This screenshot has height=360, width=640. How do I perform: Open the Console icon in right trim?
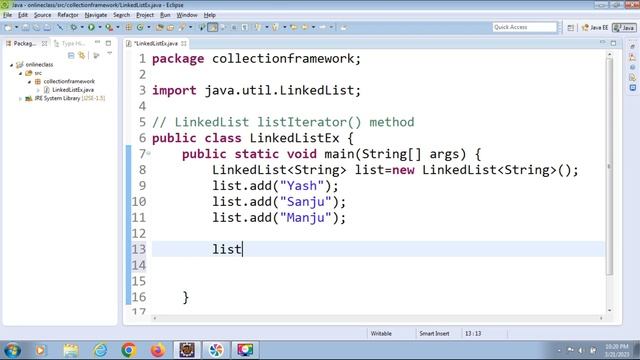pos(633,88)
